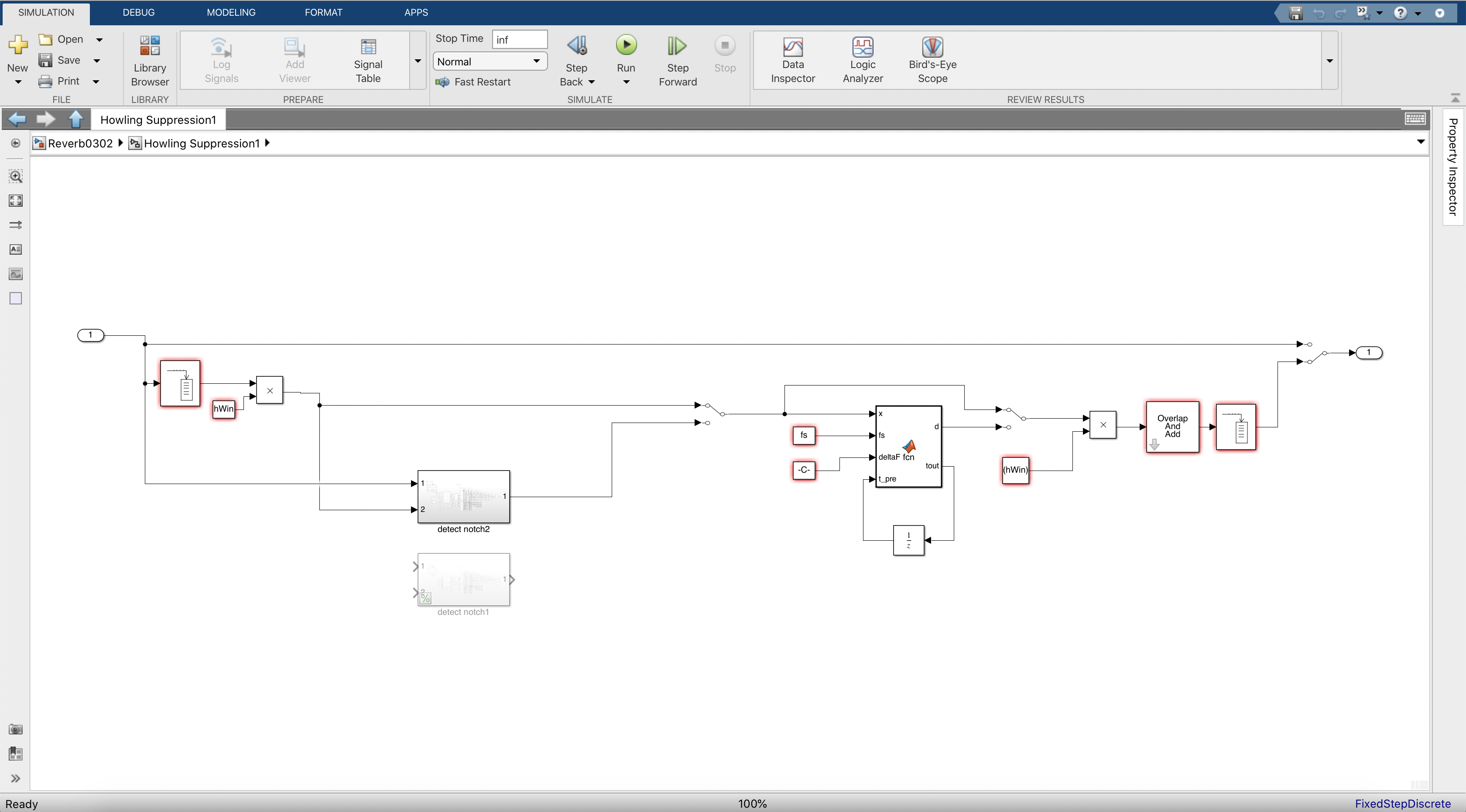Open the Logic Analyzer
The width and height of the screenshot is (1466, 812).
click(863, 60)
